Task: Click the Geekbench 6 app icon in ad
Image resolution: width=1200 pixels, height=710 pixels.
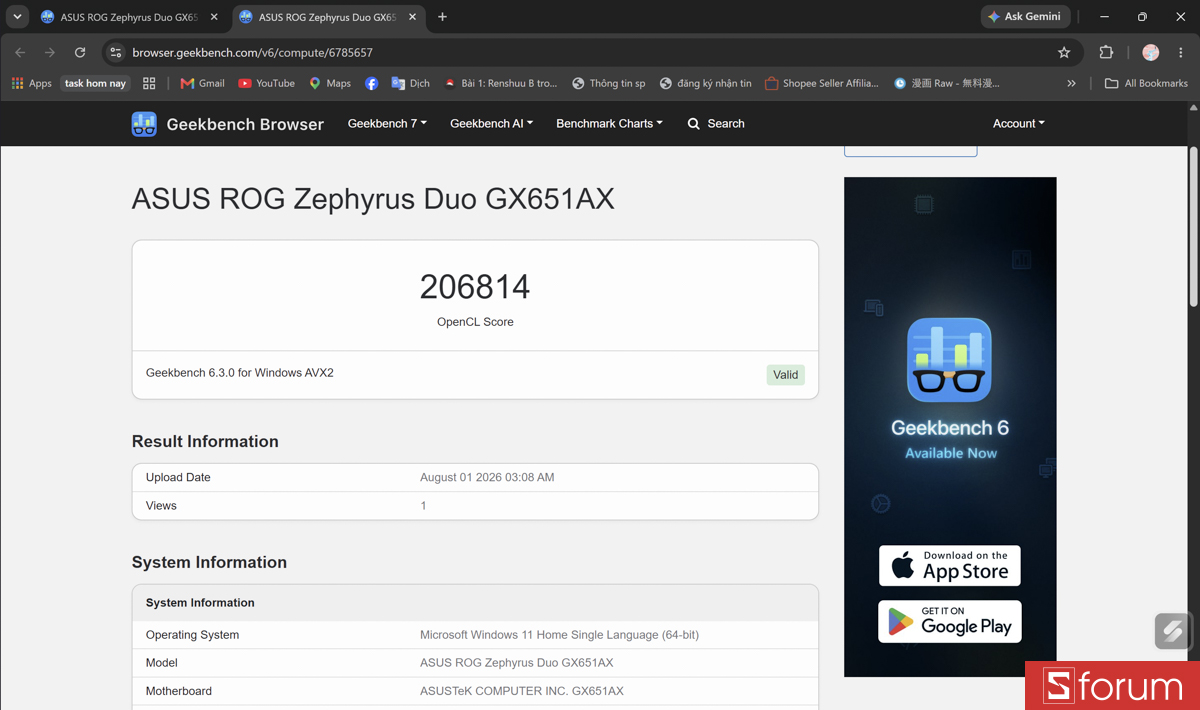Action: tap(949, 360)
